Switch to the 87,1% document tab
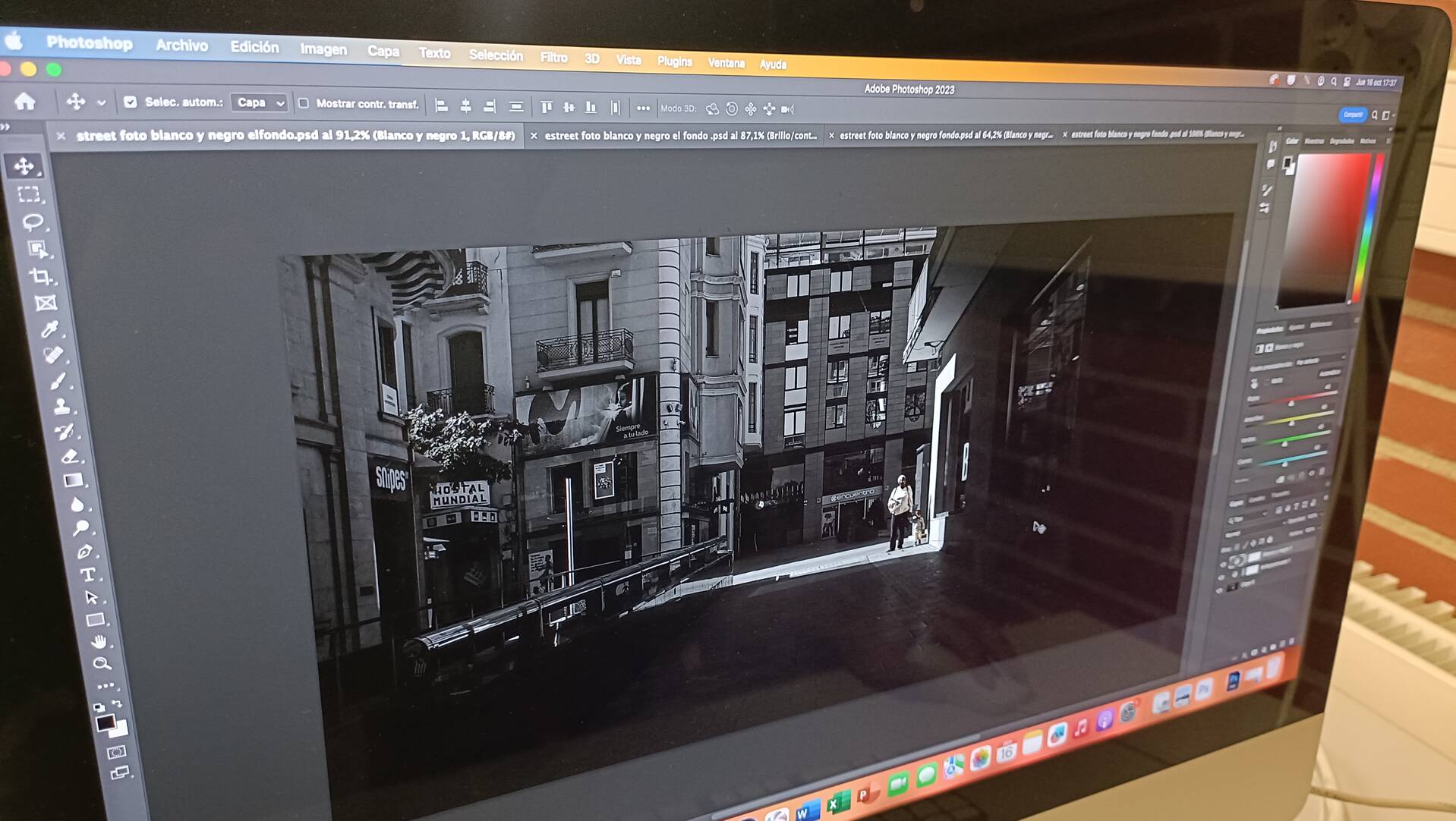 click(679, 136)
